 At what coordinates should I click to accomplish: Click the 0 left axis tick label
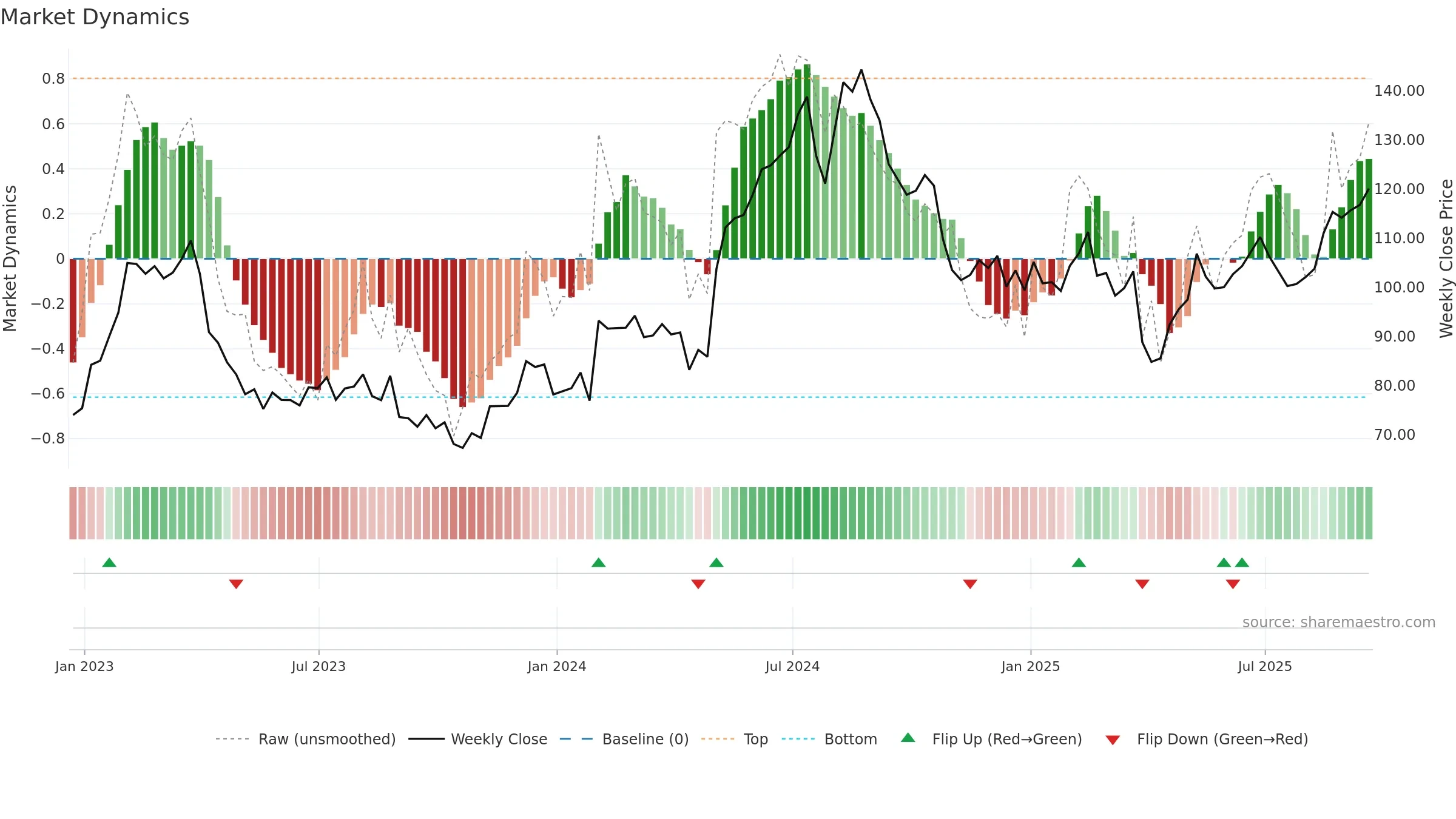pos(60,259)
